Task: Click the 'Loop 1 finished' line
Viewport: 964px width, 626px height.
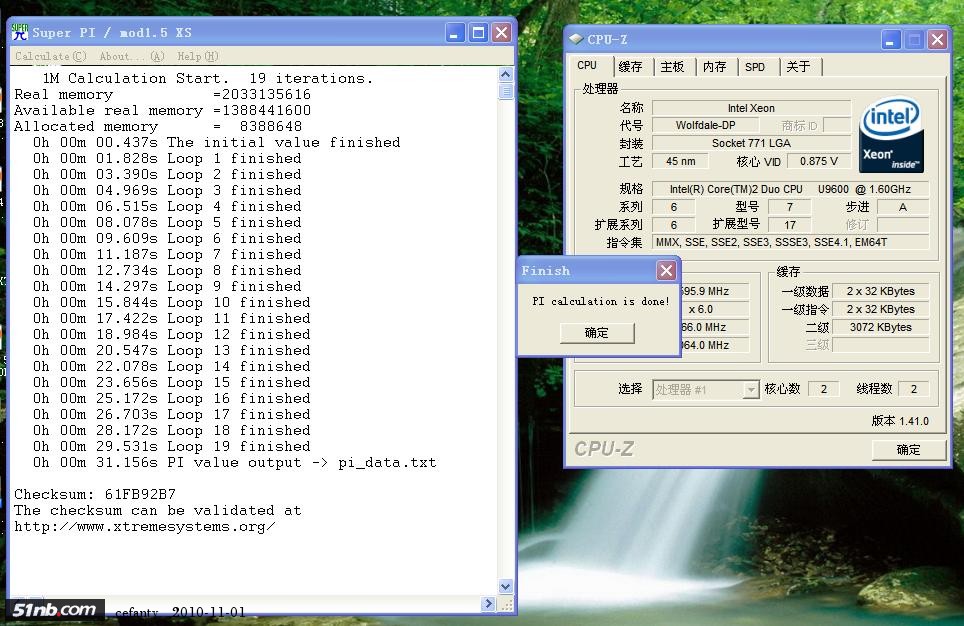Action: (x=167, y=159)
